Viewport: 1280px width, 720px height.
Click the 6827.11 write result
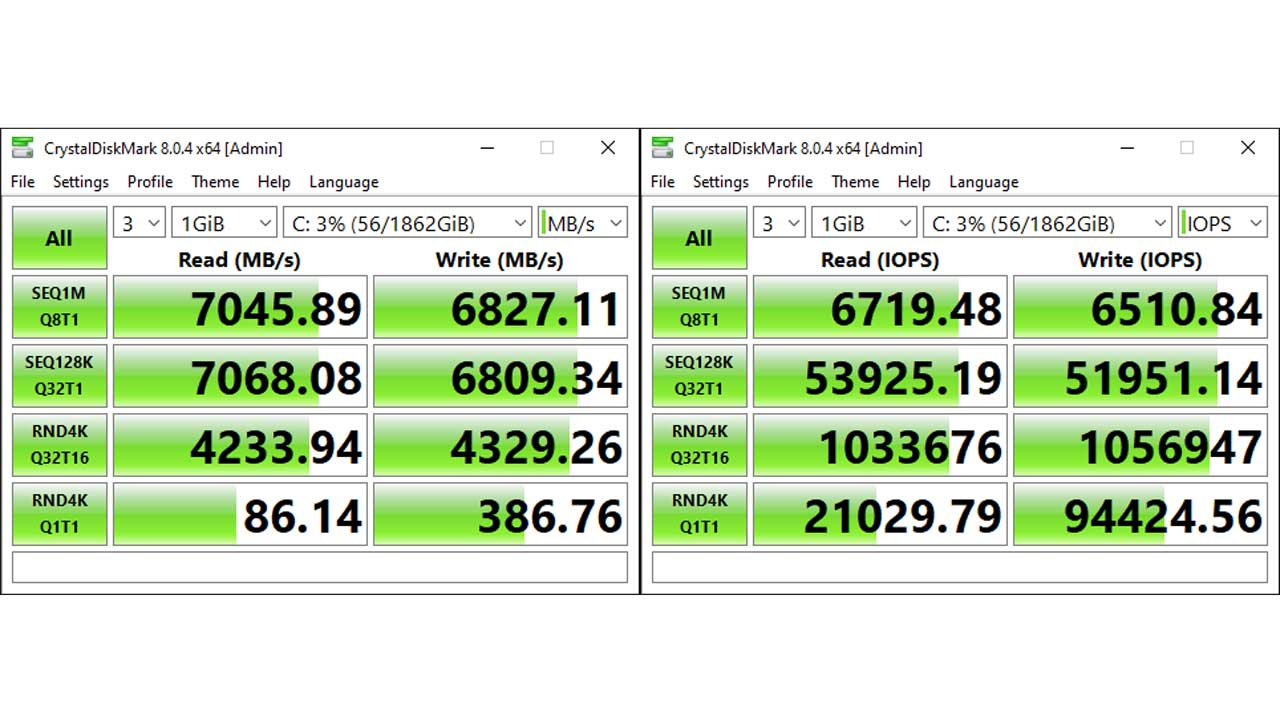(500, 307)
